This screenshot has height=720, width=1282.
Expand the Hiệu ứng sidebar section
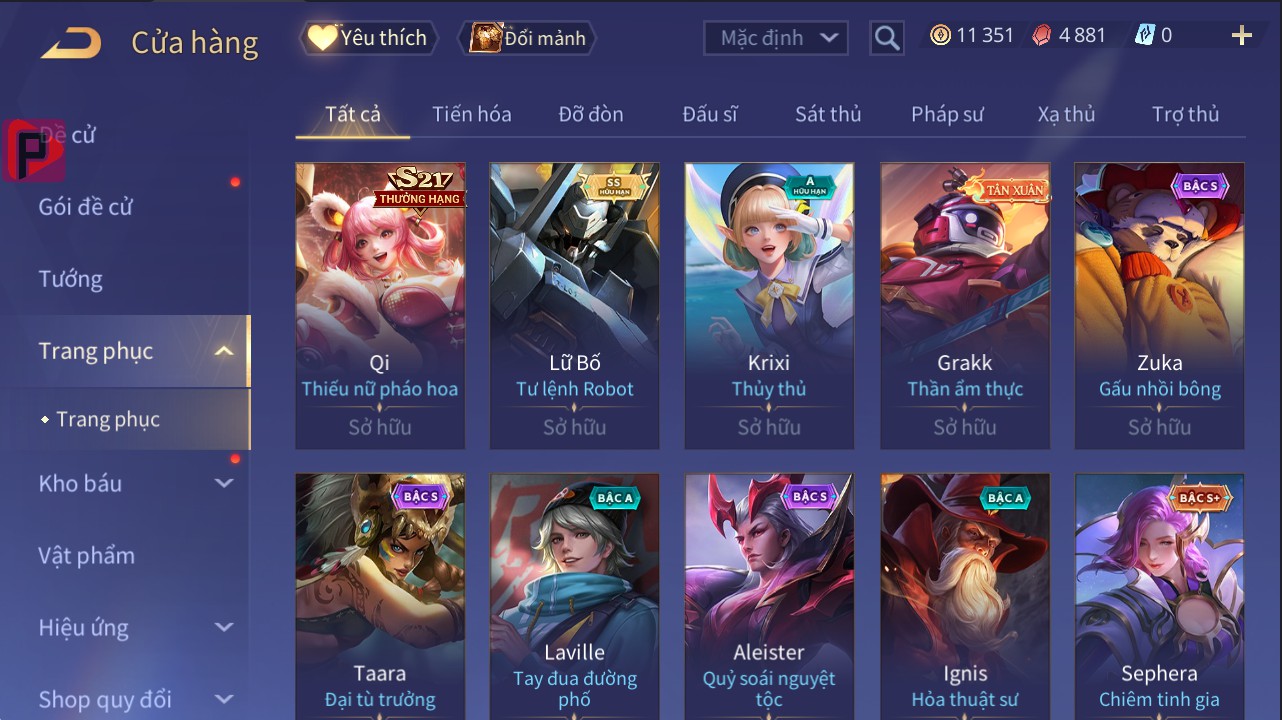point(224,628)
